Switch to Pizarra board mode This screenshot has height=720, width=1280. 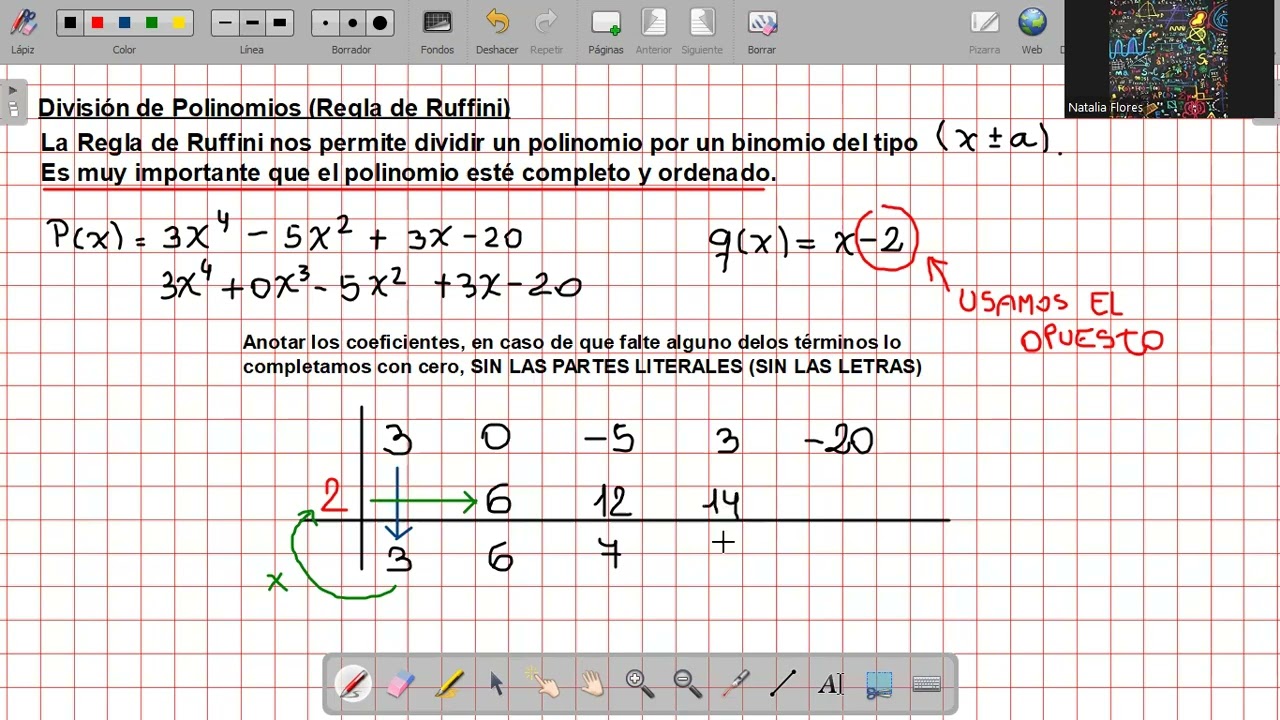984,22
